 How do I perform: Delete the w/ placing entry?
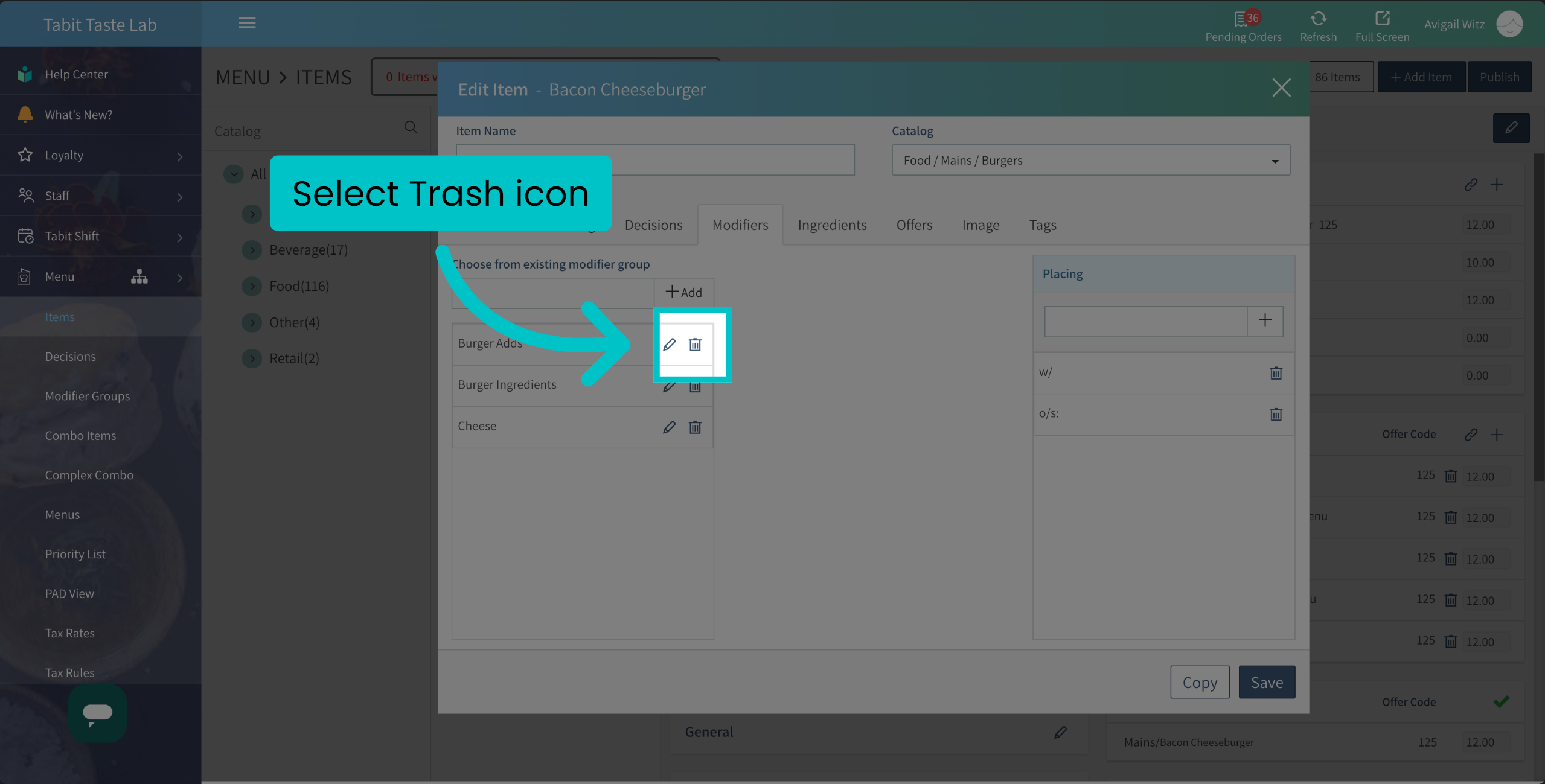(1276, 373)
